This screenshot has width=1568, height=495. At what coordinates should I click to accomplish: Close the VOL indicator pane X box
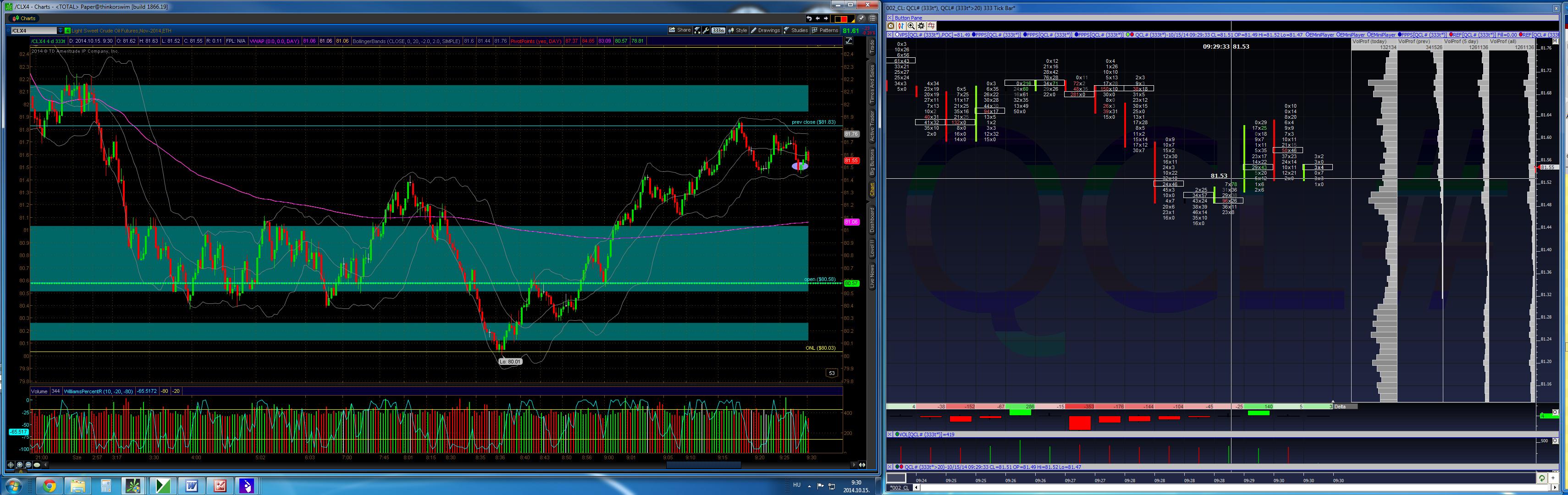[x=889, y=434]
